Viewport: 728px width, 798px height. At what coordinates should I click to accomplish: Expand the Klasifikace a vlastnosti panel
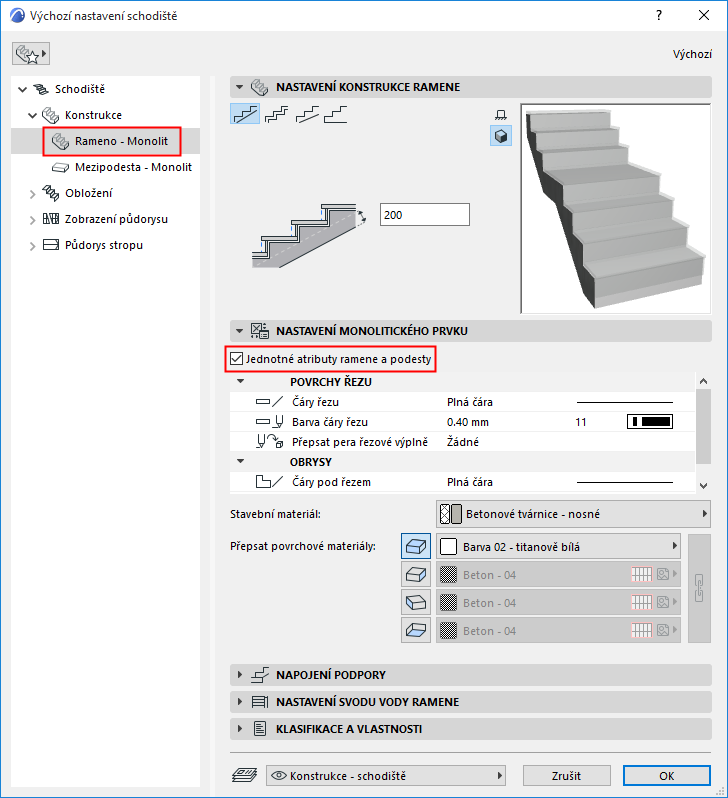[x=239, y=729]
